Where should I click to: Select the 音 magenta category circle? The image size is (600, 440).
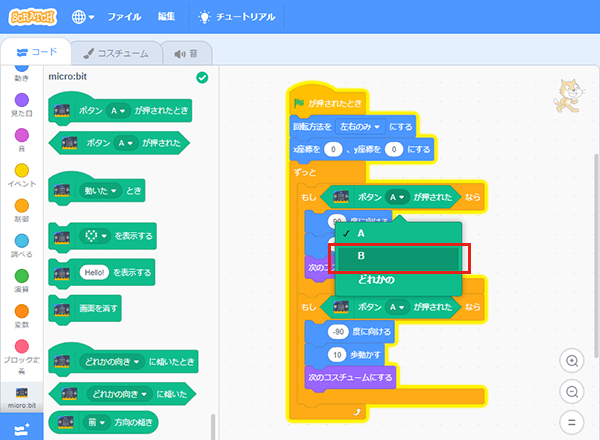click(22, 135)
